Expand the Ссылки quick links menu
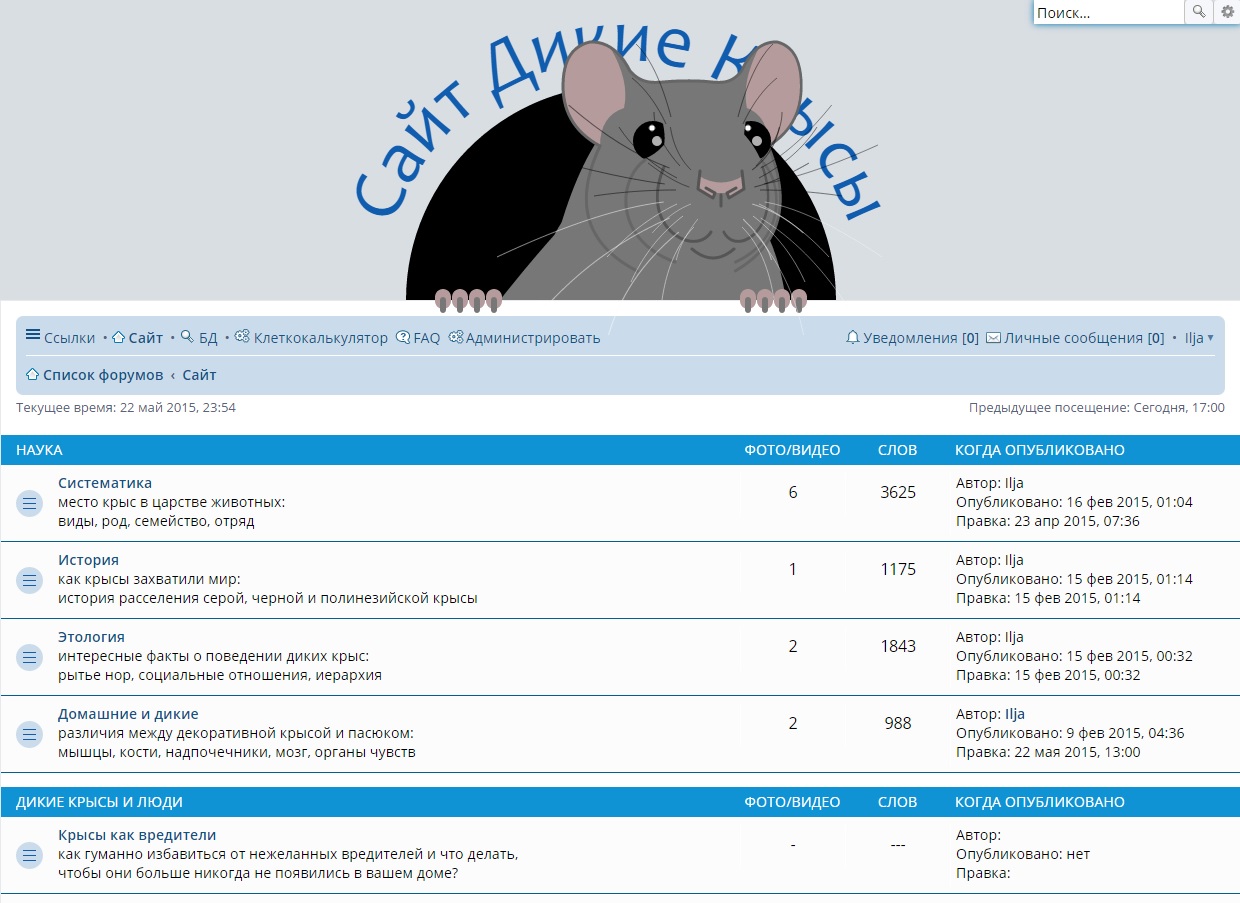 [x=60, y=338]
